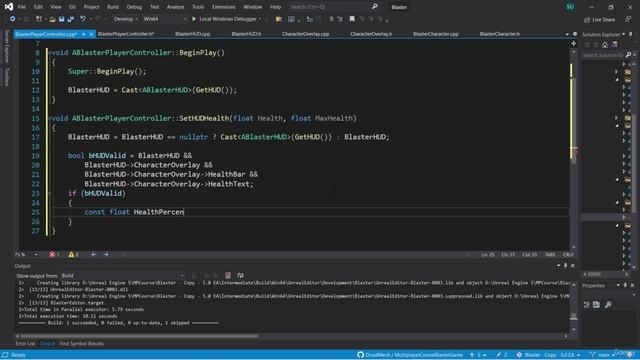Open the Build menu
The height and width of the screenshot is (360, 640).
[x=113, y=7]
